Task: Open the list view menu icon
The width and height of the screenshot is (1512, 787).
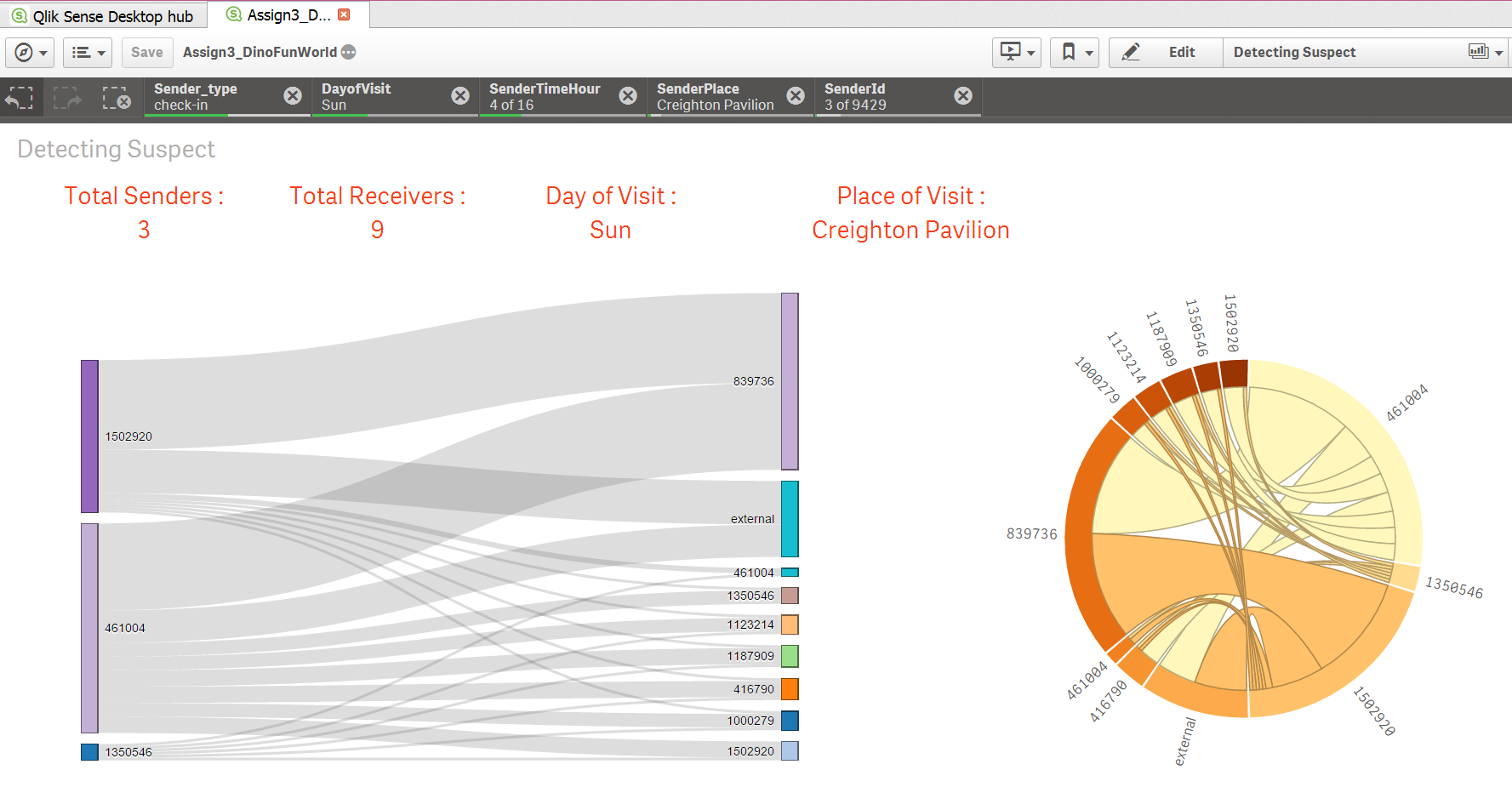Action: click(88, 53)
